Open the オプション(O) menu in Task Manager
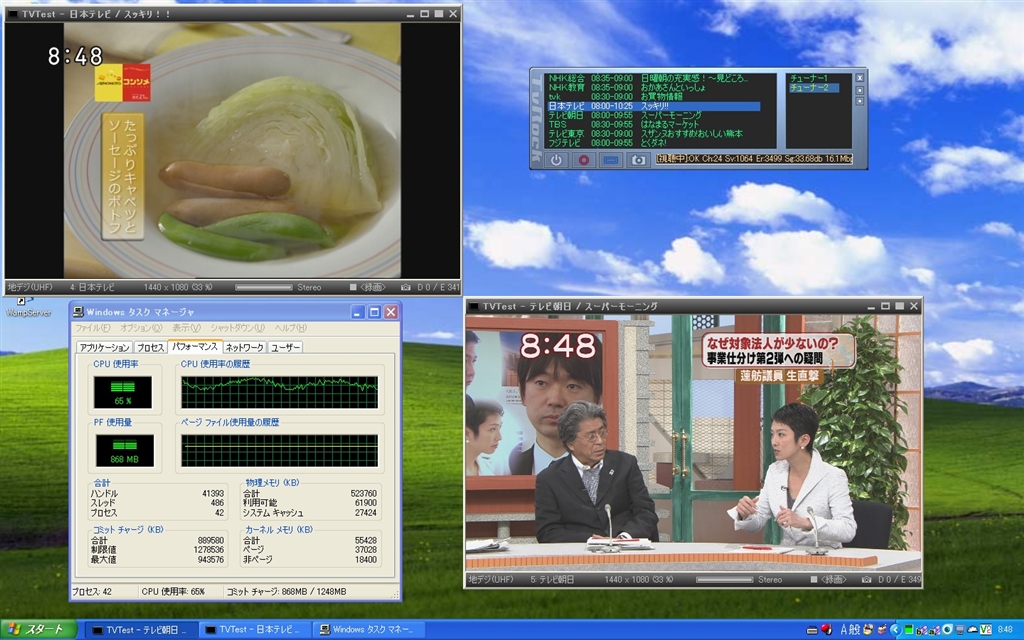1024x640 pixels. [141, 328]
